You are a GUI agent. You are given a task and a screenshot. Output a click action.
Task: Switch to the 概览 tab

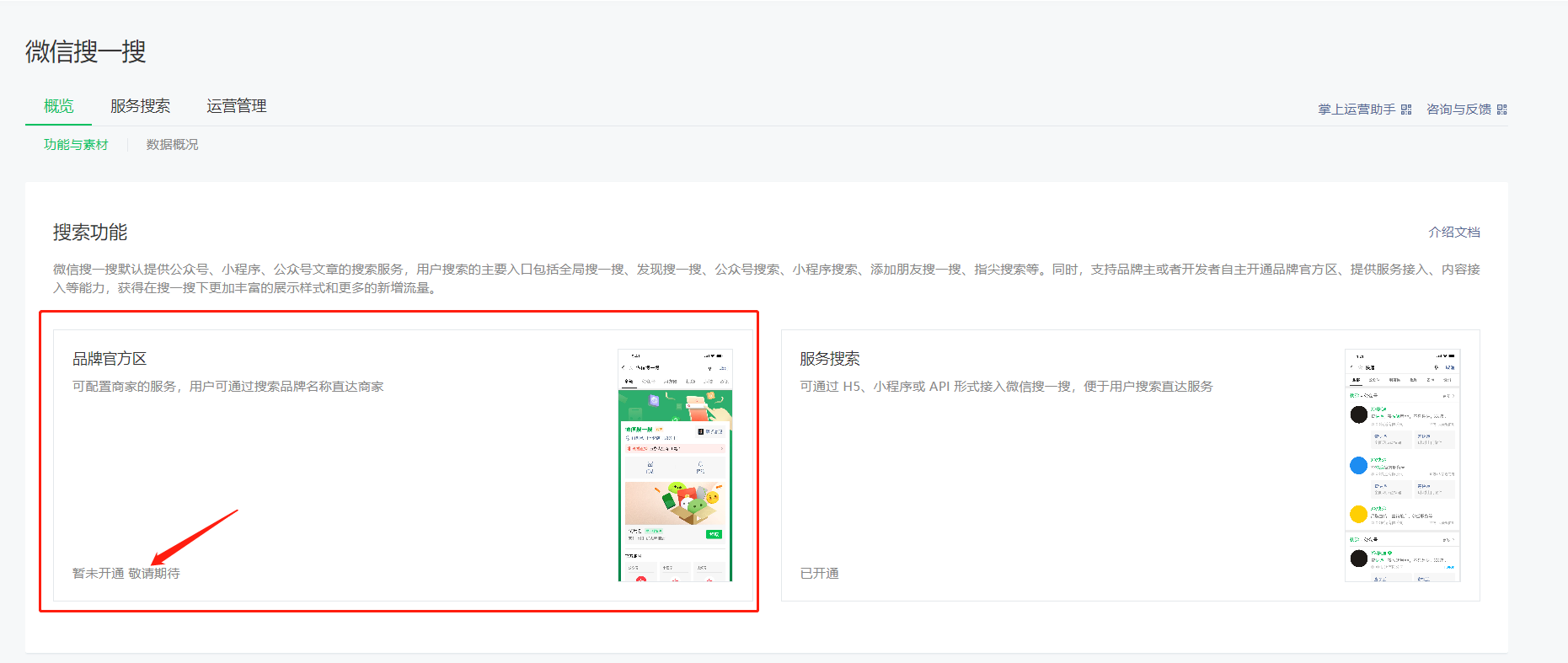pyautogui.click(x=59, y=106)
